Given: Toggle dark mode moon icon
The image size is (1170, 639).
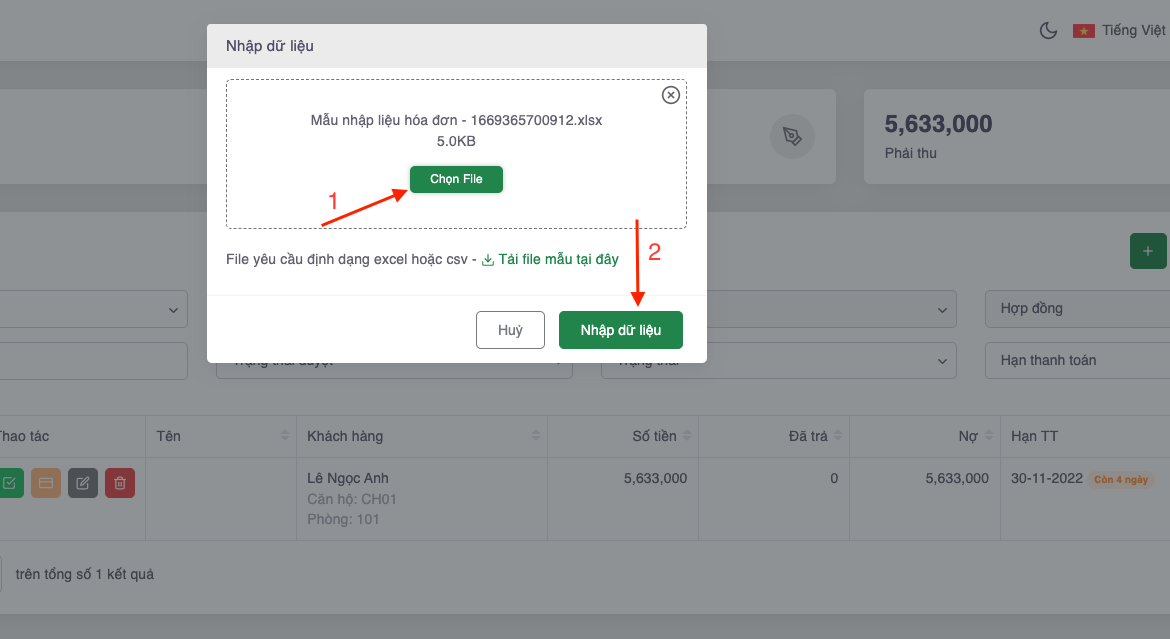Looking at the screenshot, I should coord(1048,31).
